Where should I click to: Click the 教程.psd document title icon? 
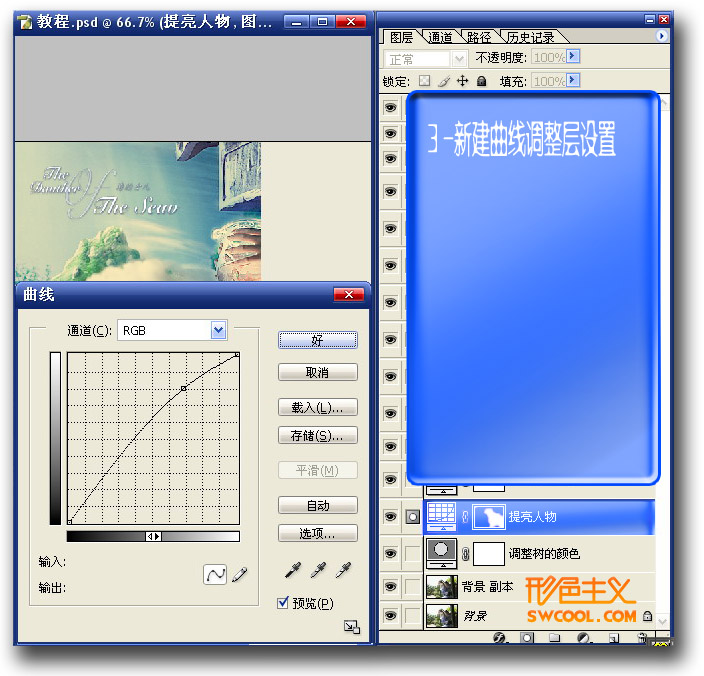click(25, 22)
